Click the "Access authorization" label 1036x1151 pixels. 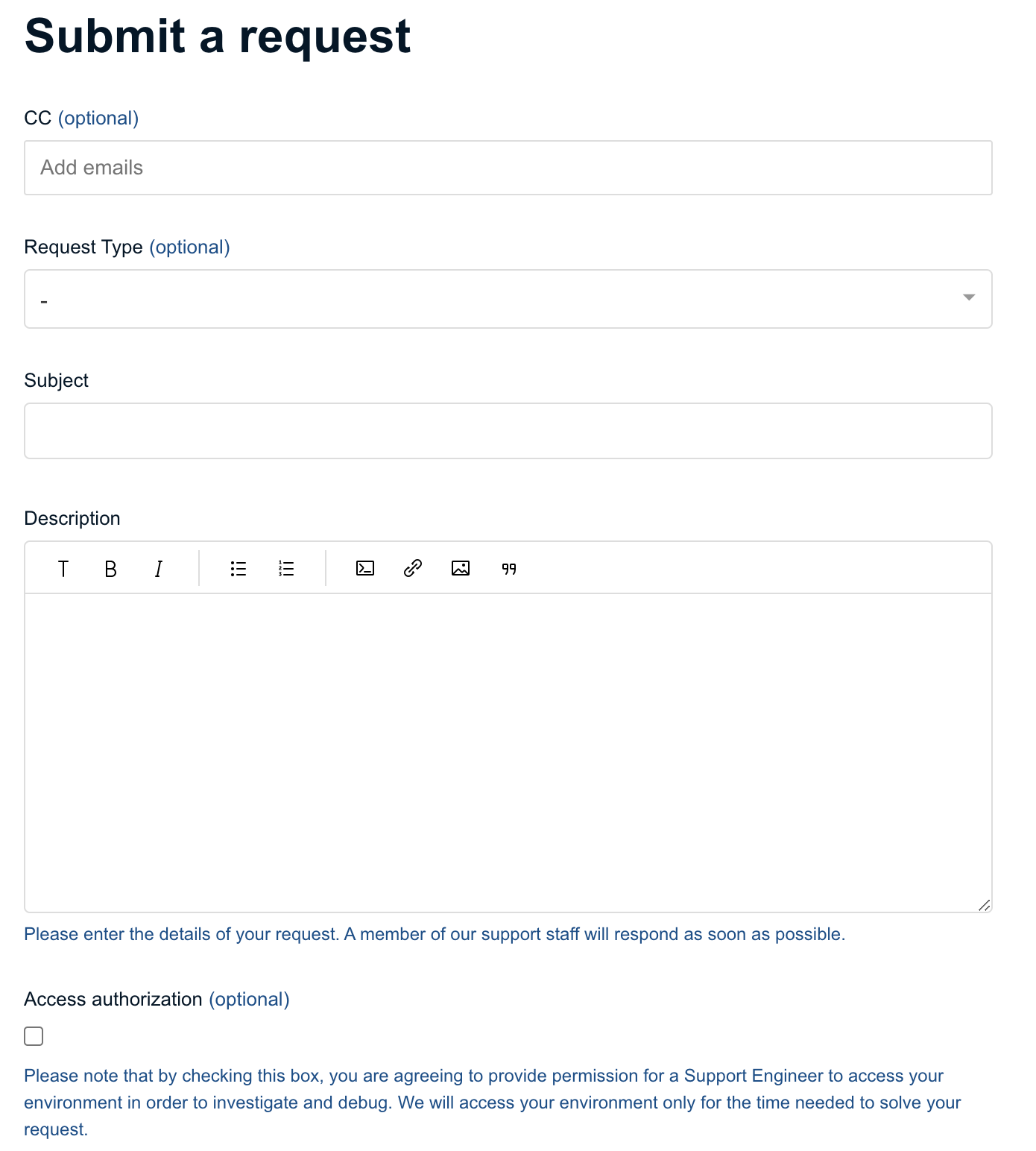point(113,999)
